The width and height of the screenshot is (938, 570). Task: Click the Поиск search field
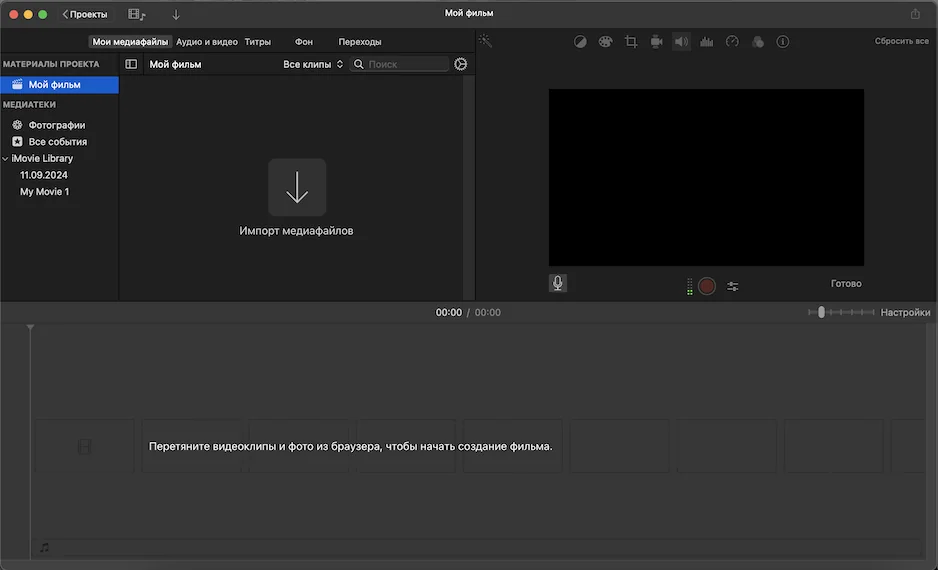coord(399,64)
